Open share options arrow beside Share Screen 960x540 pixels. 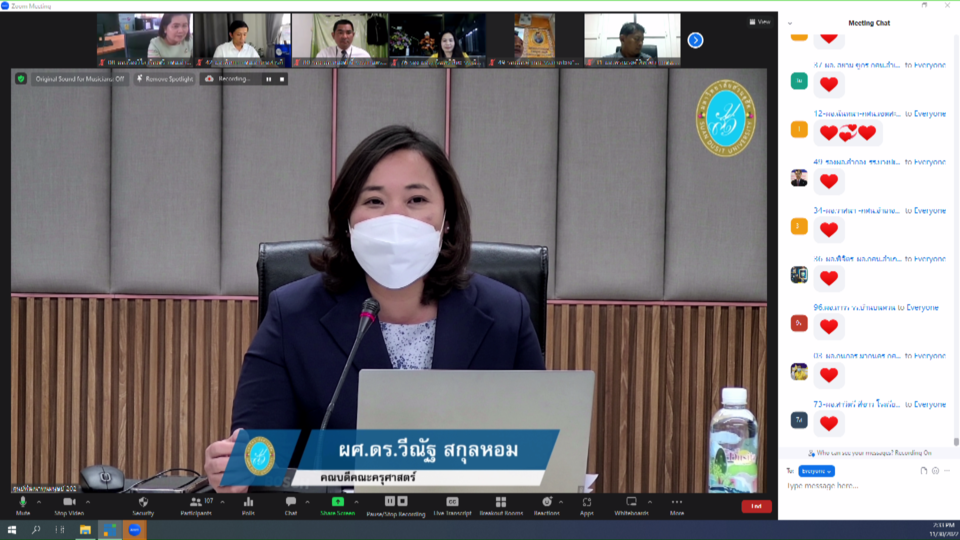click(356, 502)
